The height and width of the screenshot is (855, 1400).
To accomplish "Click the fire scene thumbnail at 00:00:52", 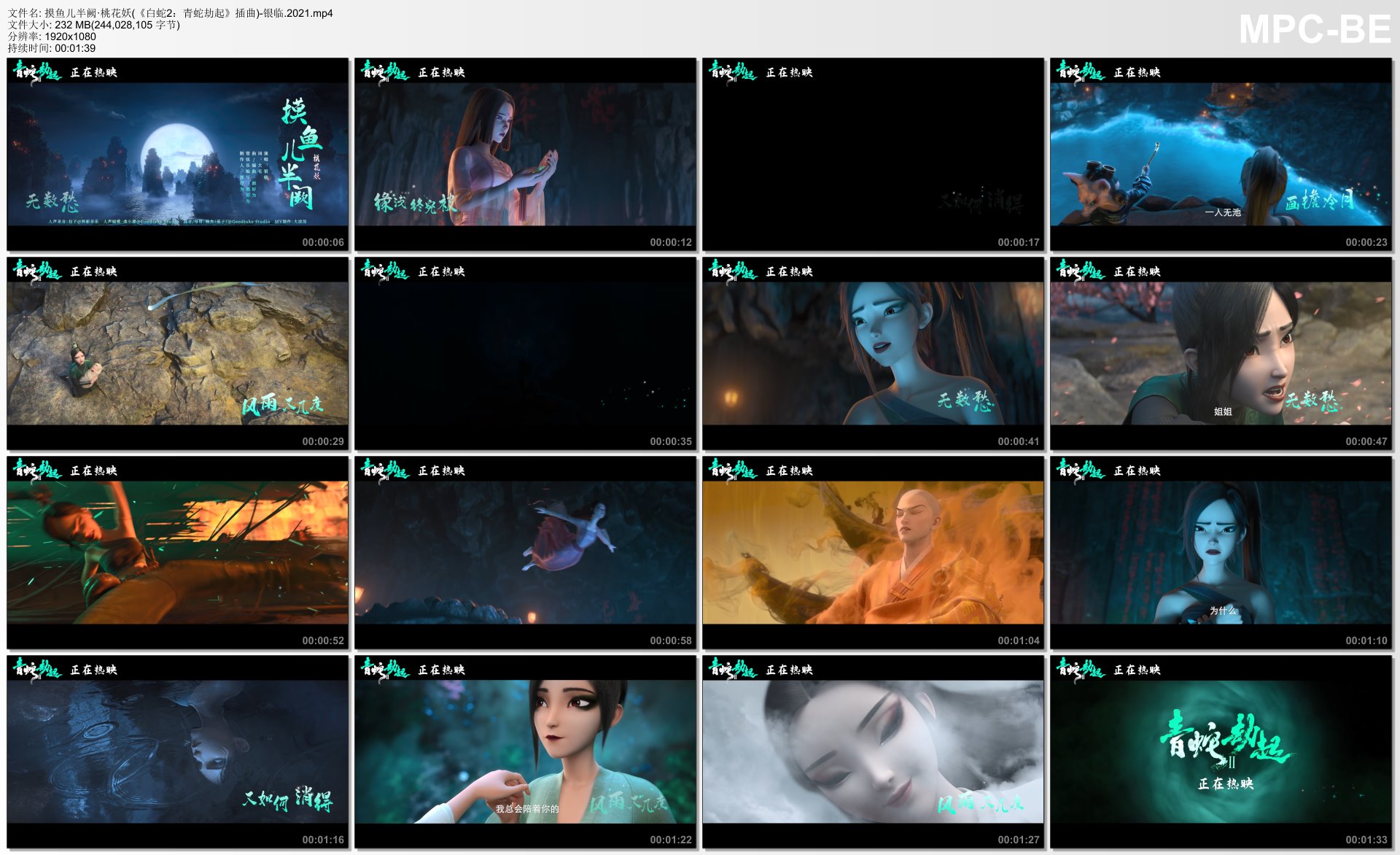I will click(177, 552).
